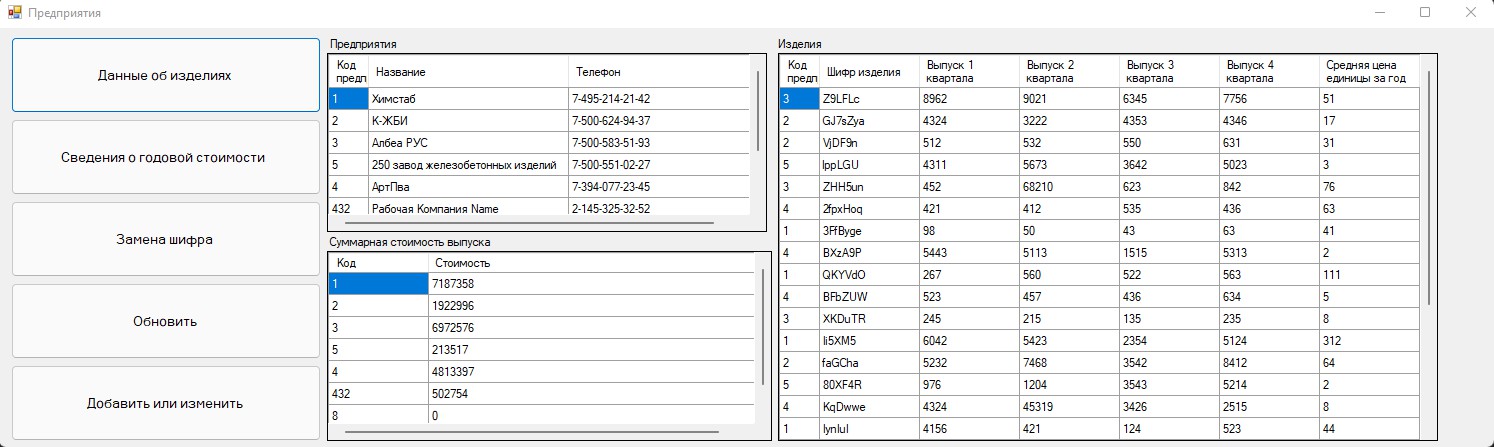Sort by "Телефон" column header
The width and height of the screenshot is (1494, 447).
(x=658, y=72)
